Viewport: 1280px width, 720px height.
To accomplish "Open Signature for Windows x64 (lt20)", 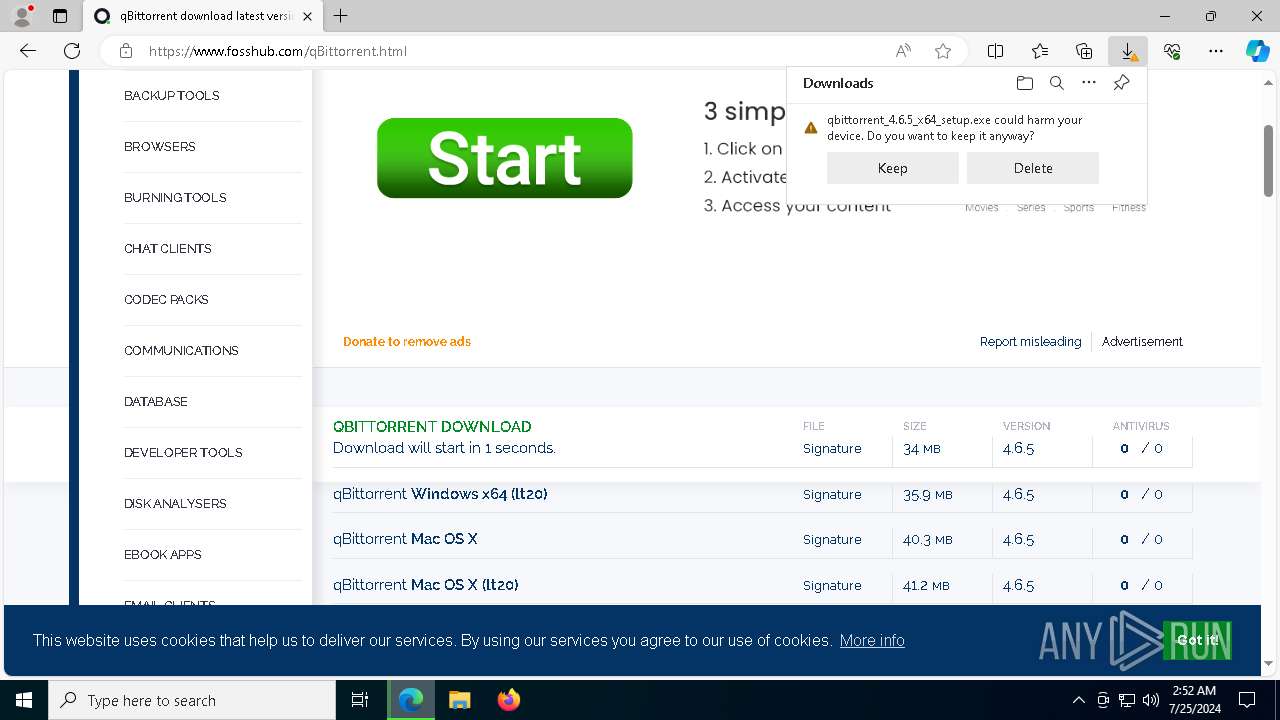I will pyautogui.click(x=832, y=495).
